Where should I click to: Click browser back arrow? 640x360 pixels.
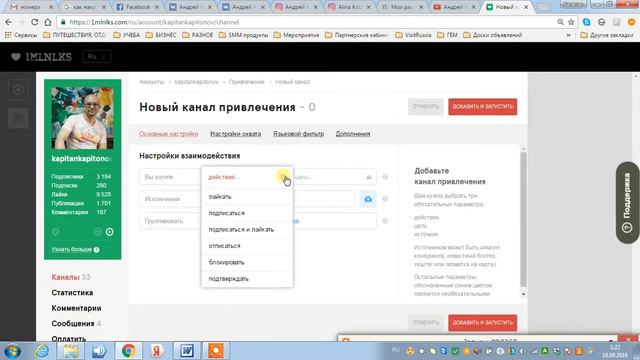point(9,22)
